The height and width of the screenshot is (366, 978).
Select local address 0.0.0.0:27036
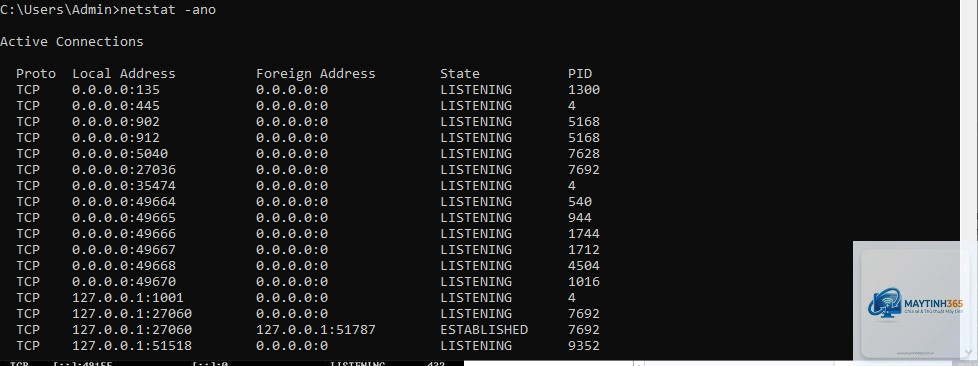[123, 170]
